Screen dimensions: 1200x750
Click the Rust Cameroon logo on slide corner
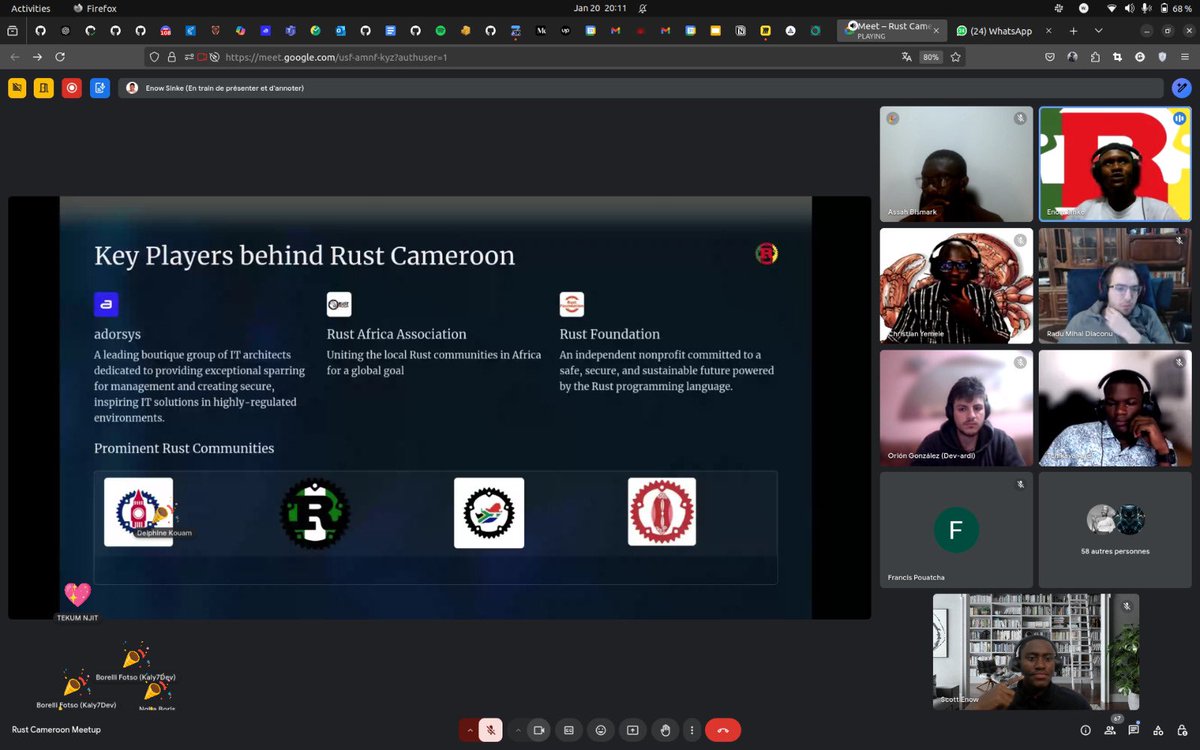tap(766, 254)
